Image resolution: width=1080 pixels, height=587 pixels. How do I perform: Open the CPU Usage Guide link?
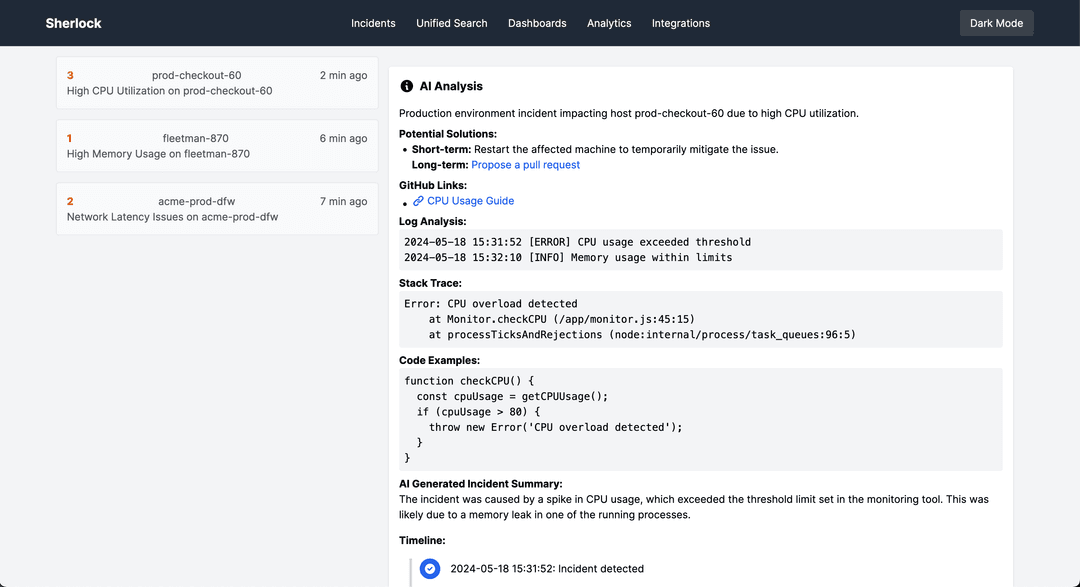[x=470, y=201]
